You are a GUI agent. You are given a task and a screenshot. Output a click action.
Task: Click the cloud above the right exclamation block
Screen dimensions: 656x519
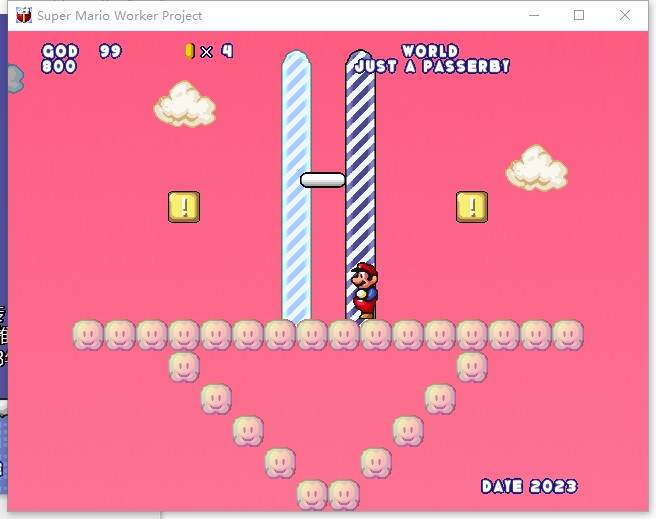coord(537,168)
